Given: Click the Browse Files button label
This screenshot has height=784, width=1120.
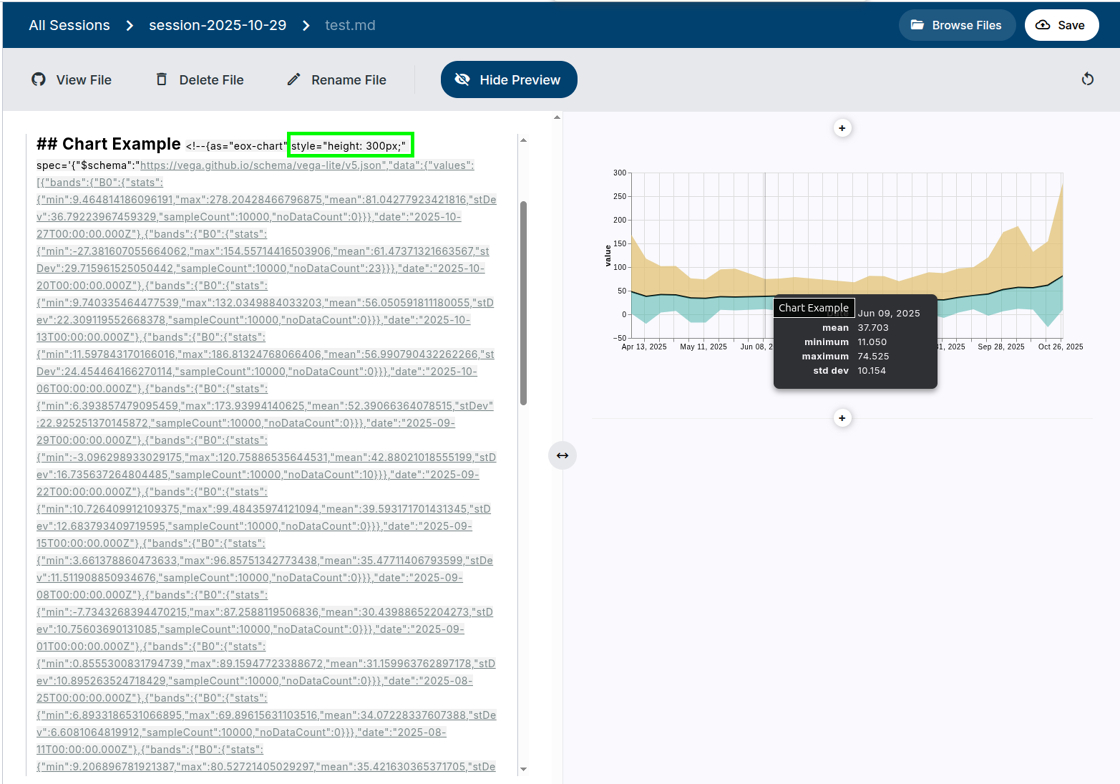Looking at the screenshot, I should point(966,25).
